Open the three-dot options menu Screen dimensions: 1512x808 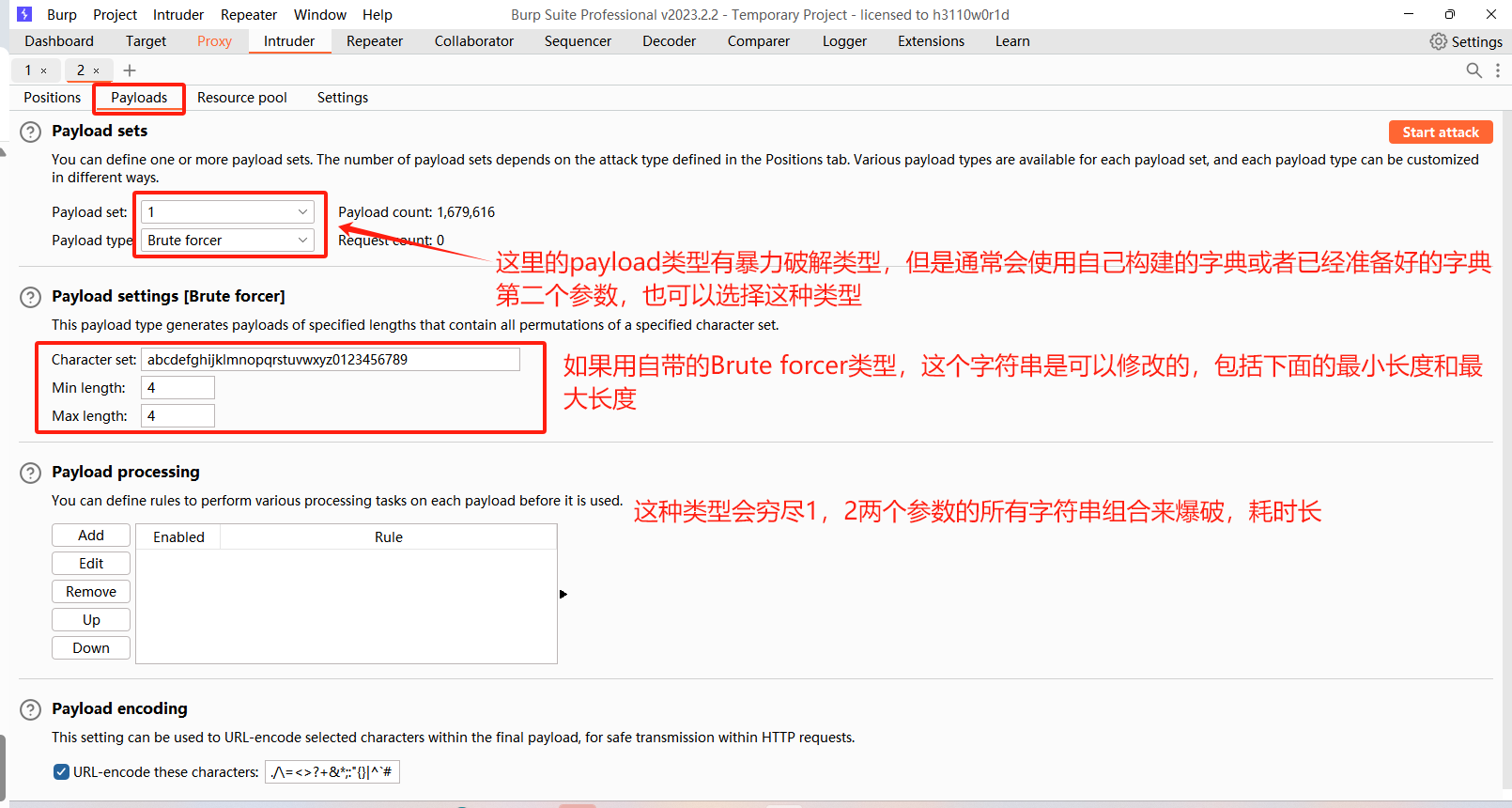point(1498,70)
